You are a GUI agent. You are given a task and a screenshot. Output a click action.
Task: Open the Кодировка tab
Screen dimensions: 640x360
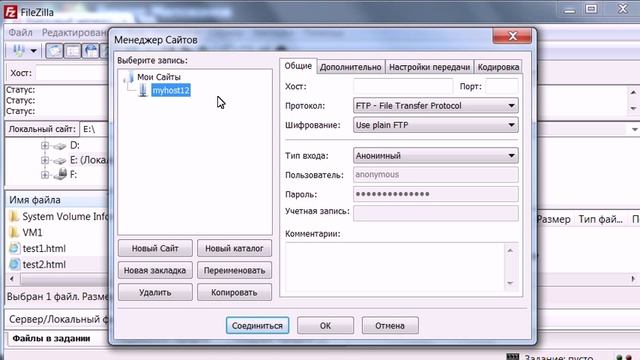pyautogui.click(x=498, y=67)
